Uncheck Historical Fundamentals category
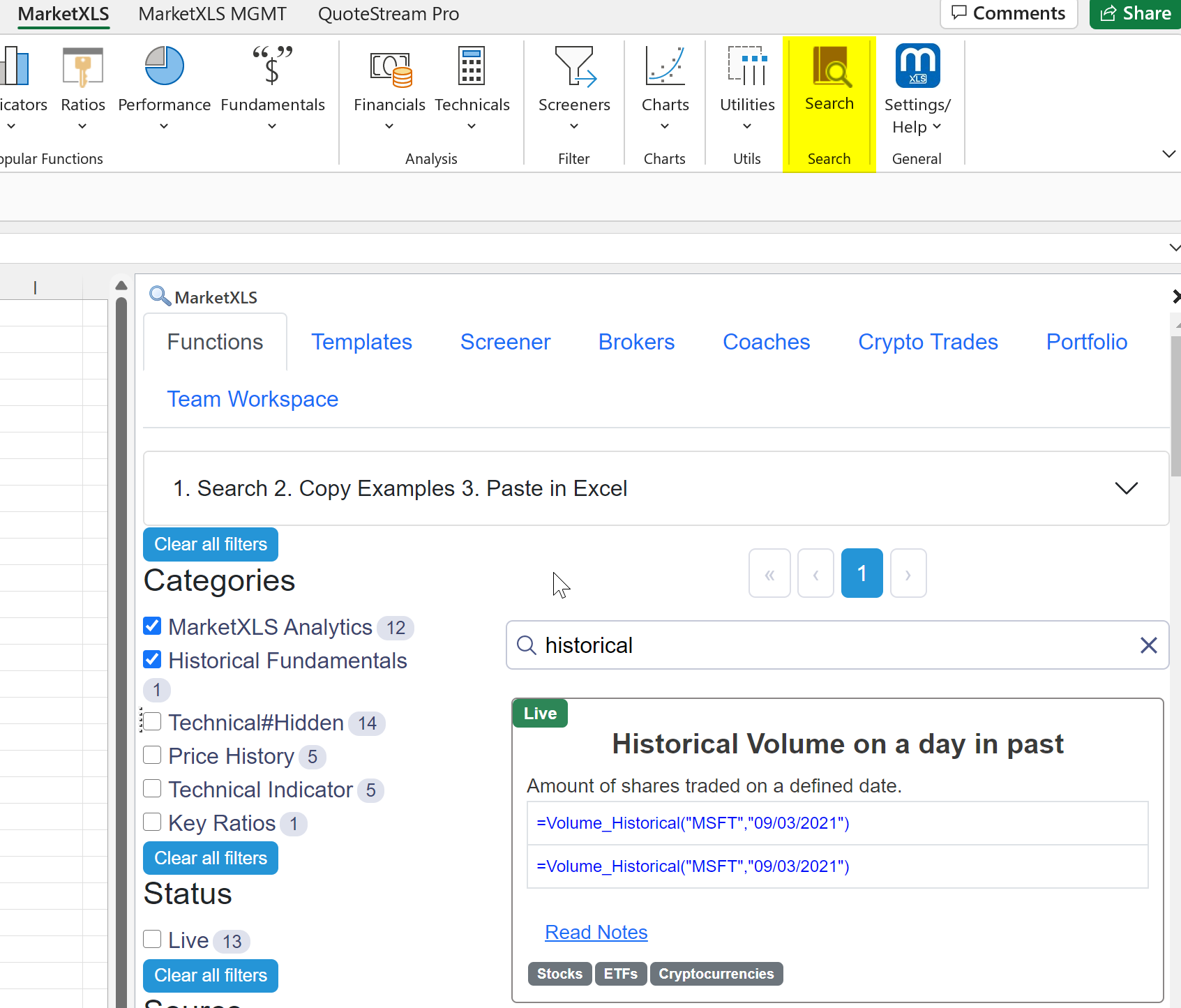1181x1008 pixels. [x=152, y=659]
